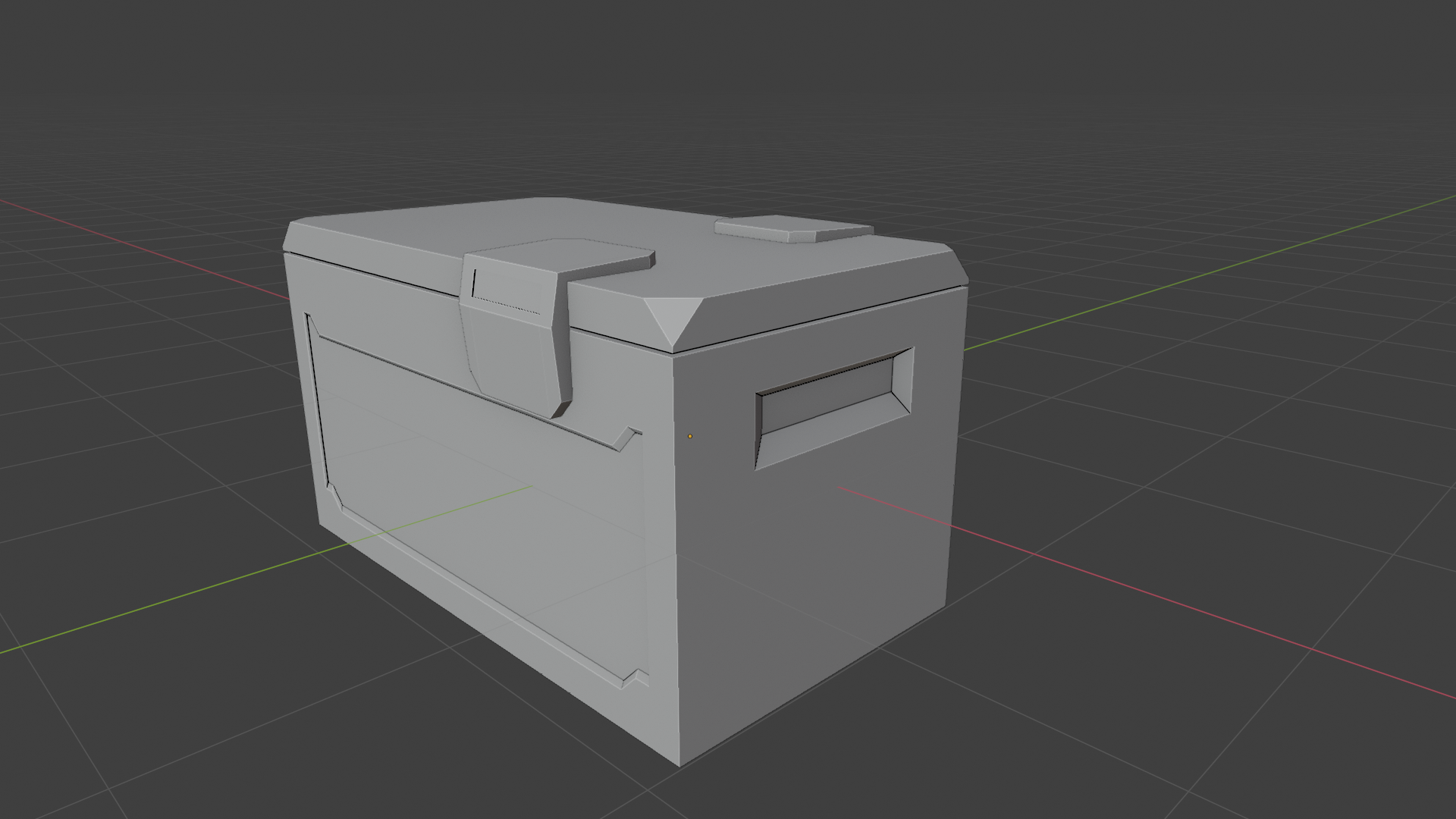Click the thin slot on the latch front

coord(474,283)
